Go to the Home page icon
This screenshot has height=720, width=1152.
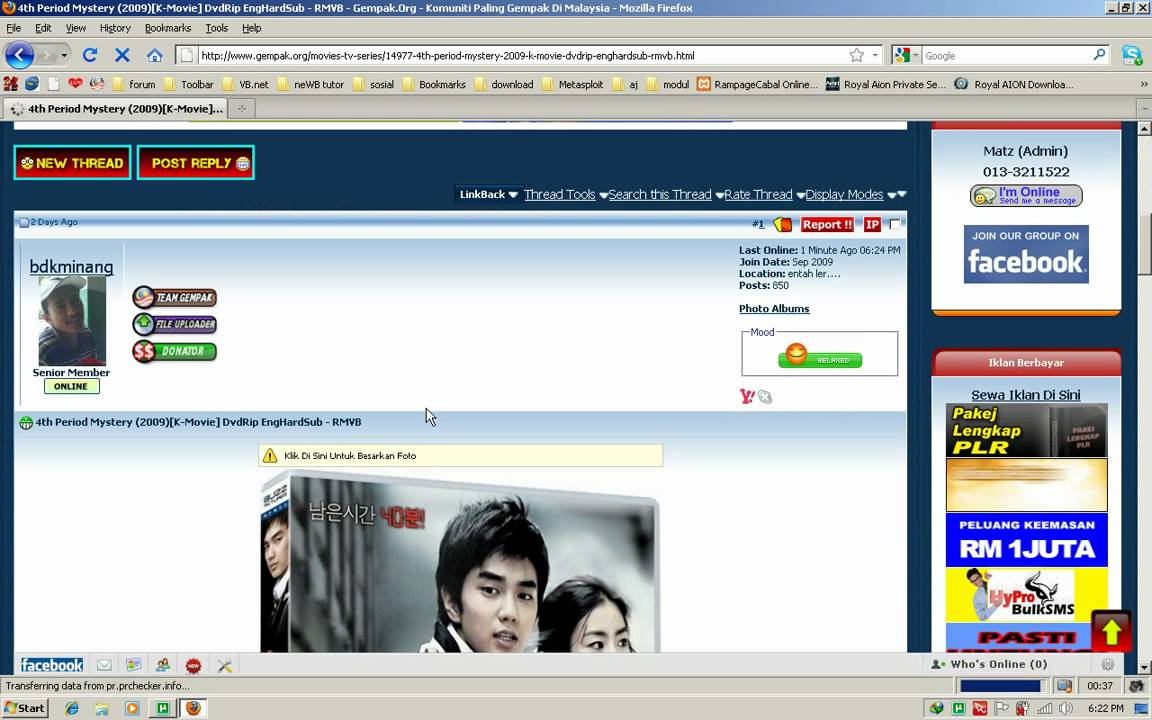154,55
